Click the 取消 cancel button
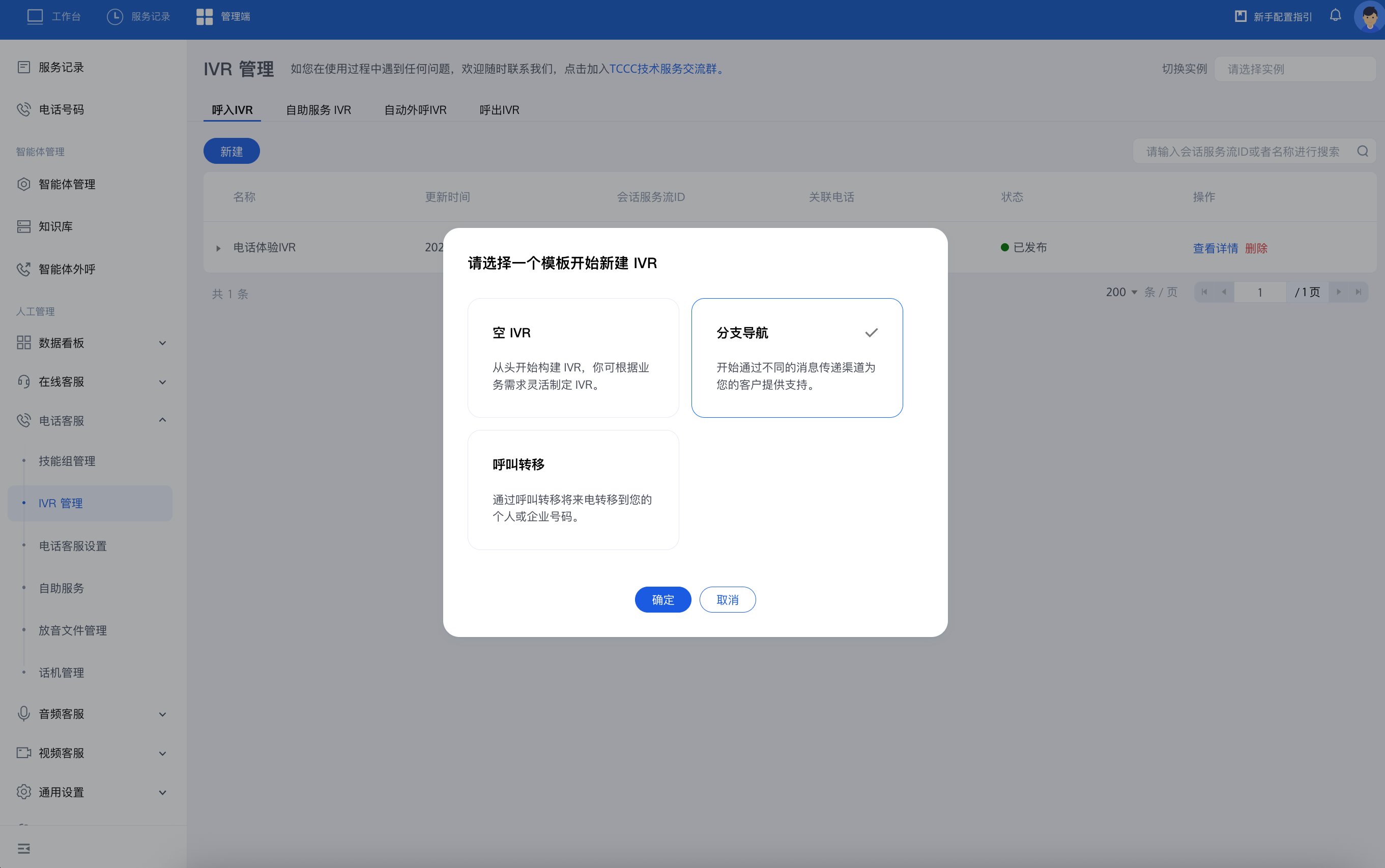The height and width of the screenshot is (868, 1385). (x=727, y=599)
